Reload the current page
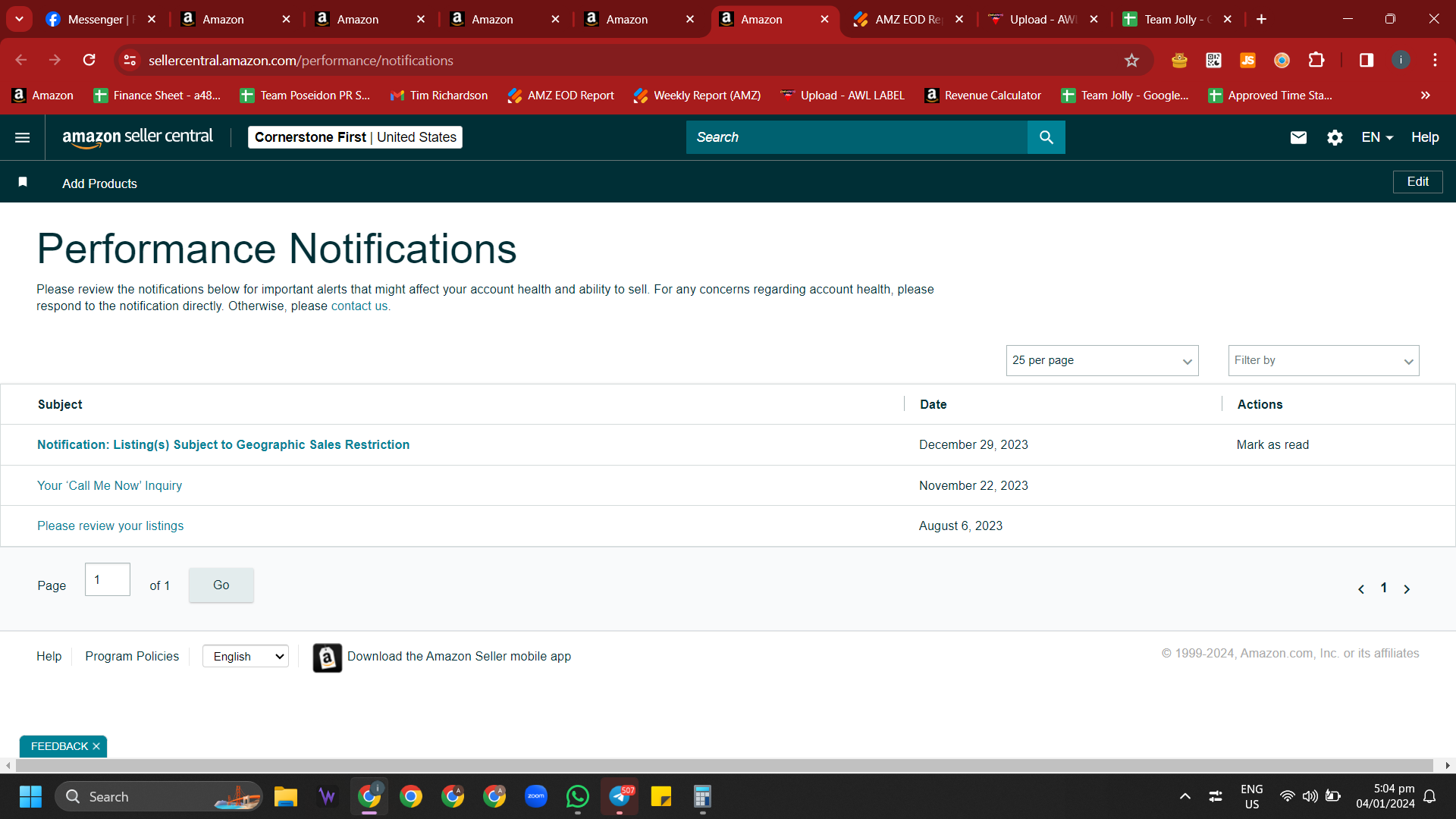The image size is (1456, 819). point(89,60)
